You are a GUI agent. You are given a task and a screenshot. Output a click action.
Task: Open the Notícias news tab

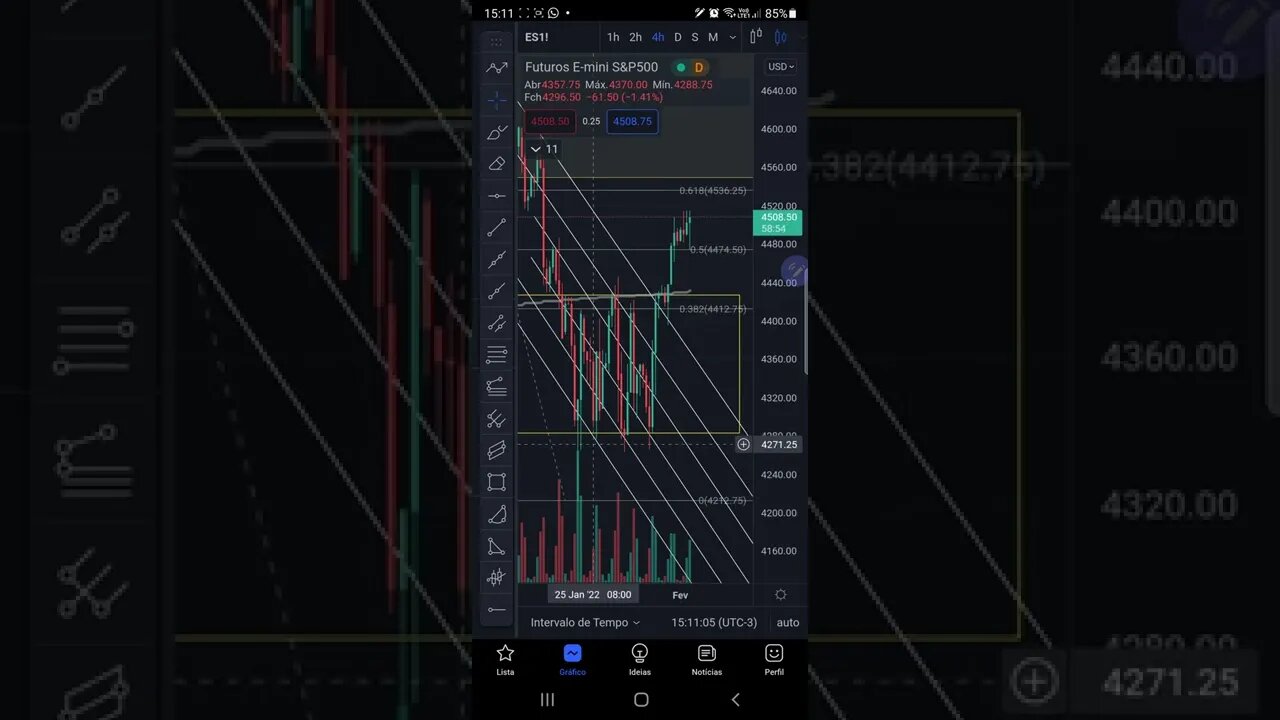point(707,660)
